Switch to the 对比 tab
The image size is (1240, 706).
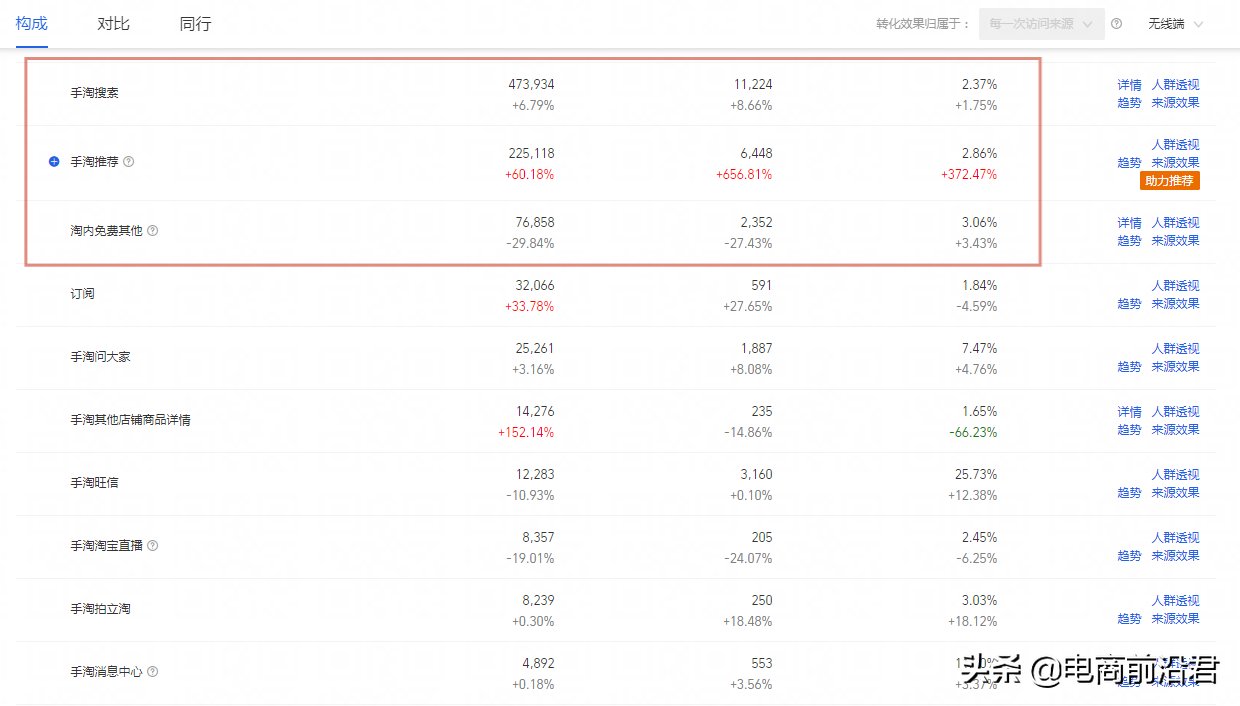[x=114, y=24]
